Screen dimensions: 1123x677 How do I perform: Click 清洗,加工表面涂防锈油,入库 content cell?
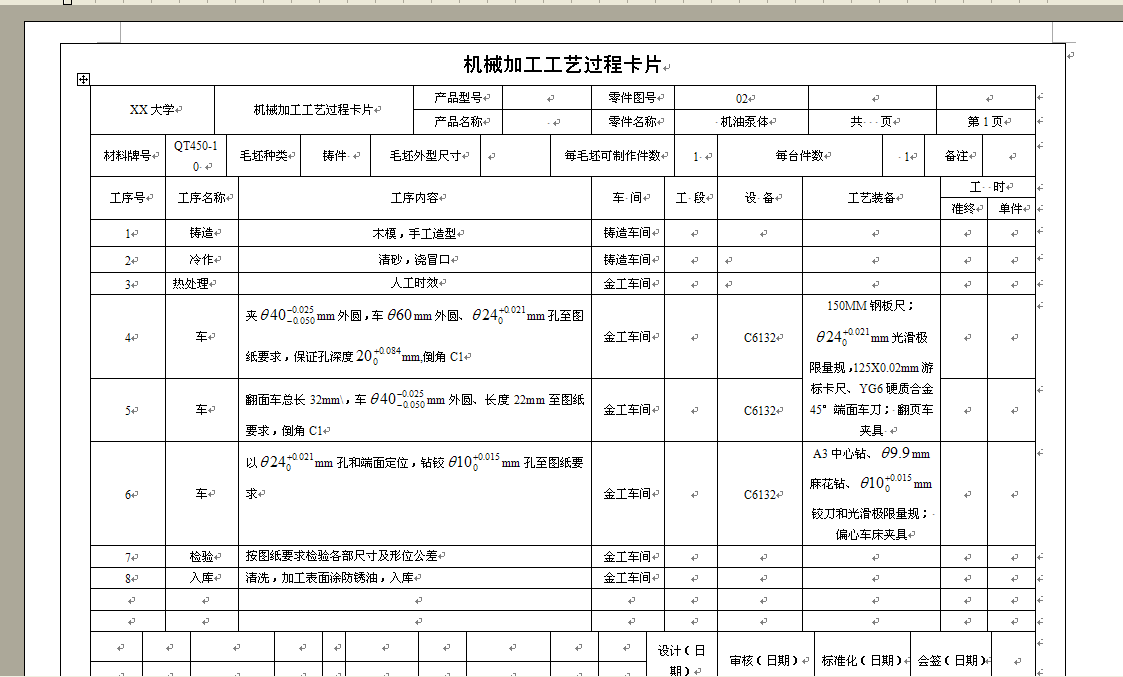pos(415,578)
